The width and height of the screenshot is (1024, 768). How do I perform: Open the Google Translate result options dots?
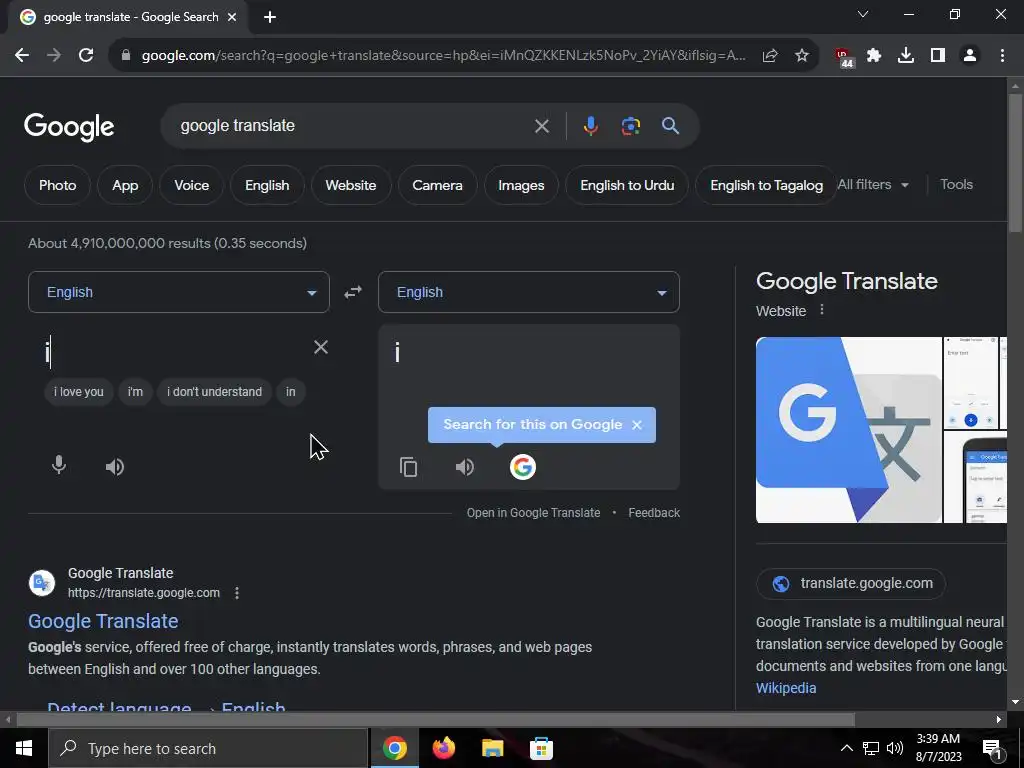point(237,593)
